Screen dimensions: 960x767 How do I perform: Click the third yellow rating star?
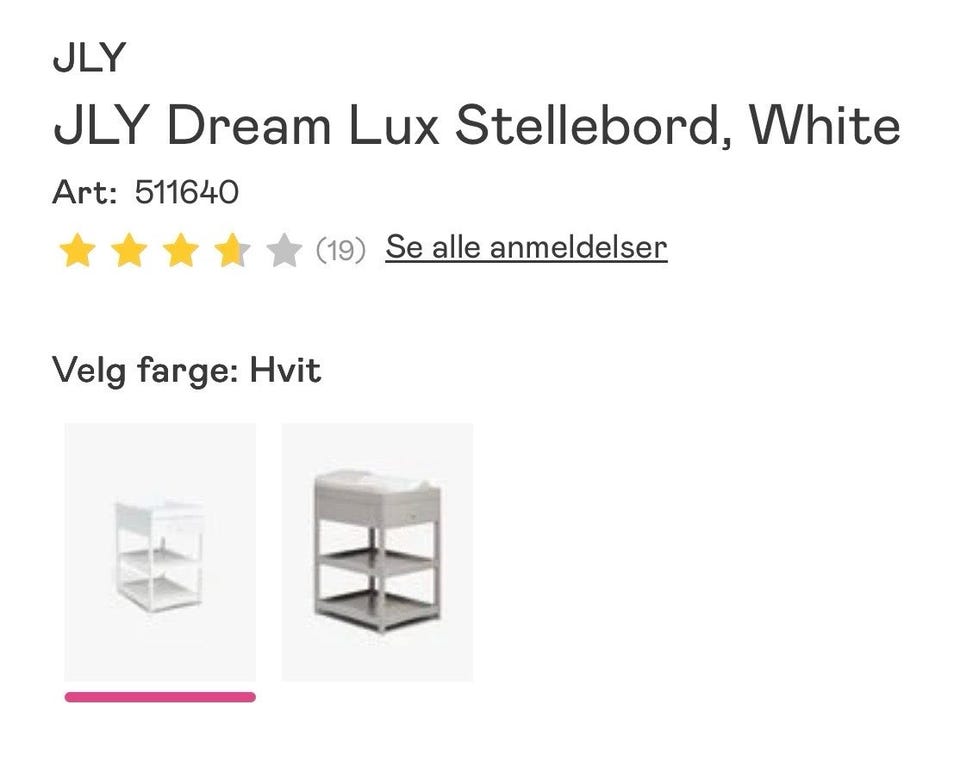point(181,250)
